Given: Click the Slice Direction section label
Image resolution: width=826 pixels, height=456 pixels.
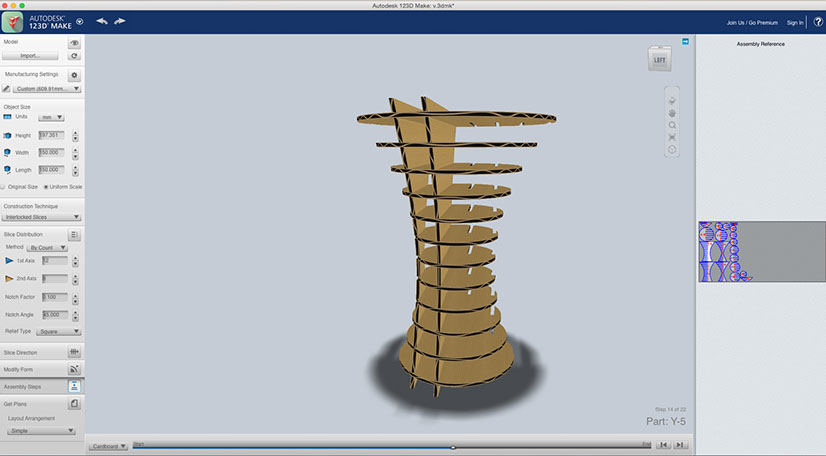Looking at the screenshot, I should coord(21,352).
